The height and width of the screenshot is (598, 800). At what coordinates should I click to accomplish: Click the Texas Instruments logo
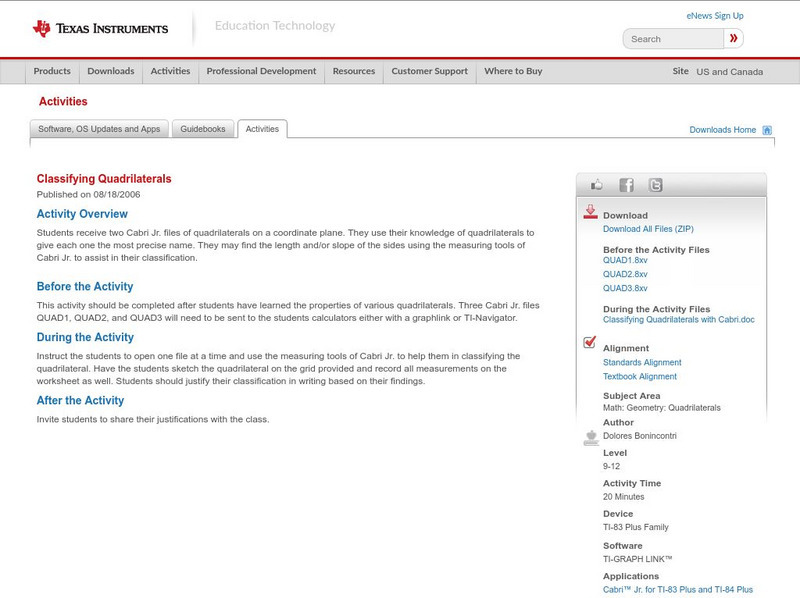[x=100, y=28]
